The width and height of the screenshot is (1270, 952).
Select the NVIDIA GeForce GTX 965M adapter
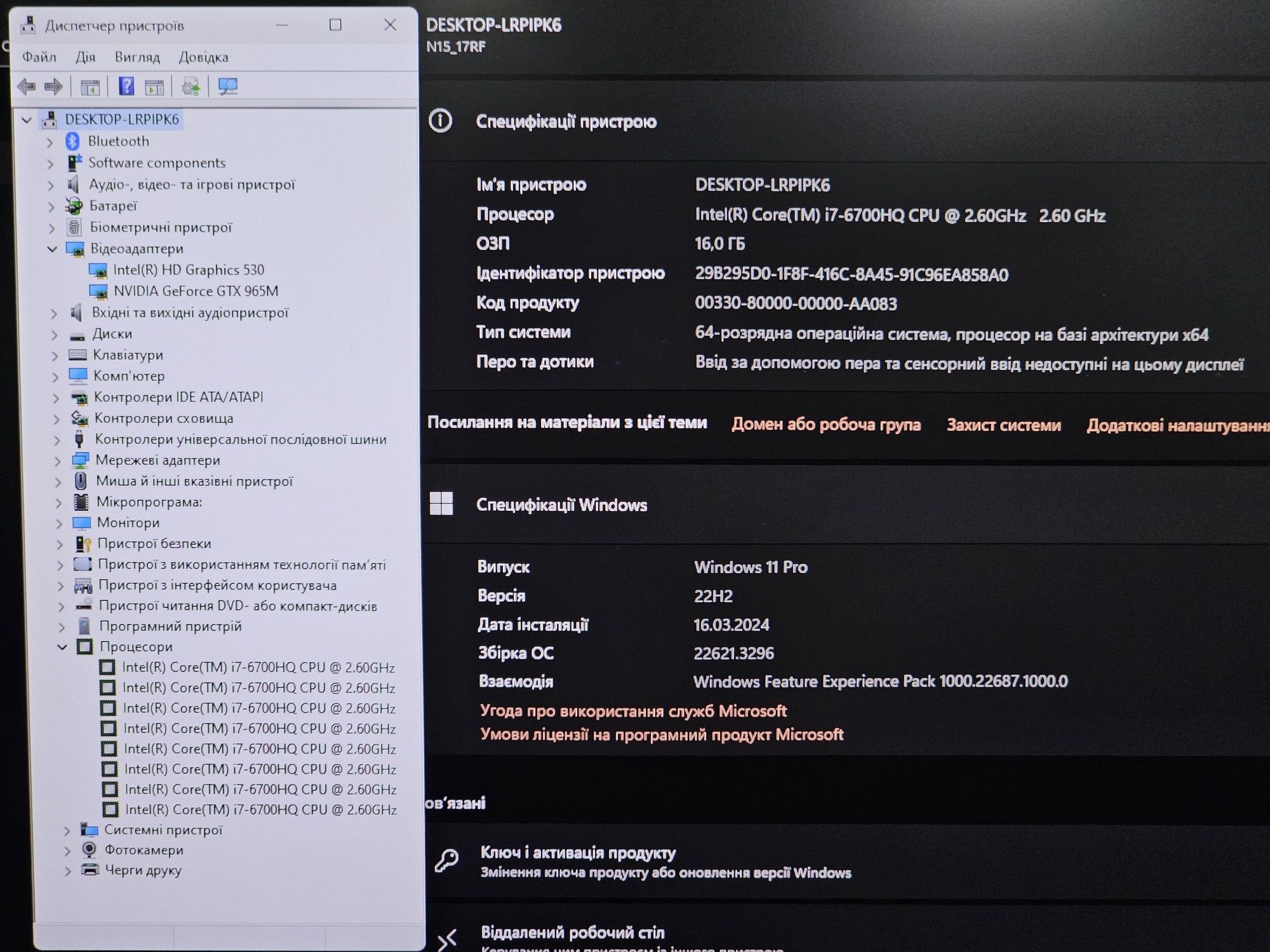click(196, 291)
